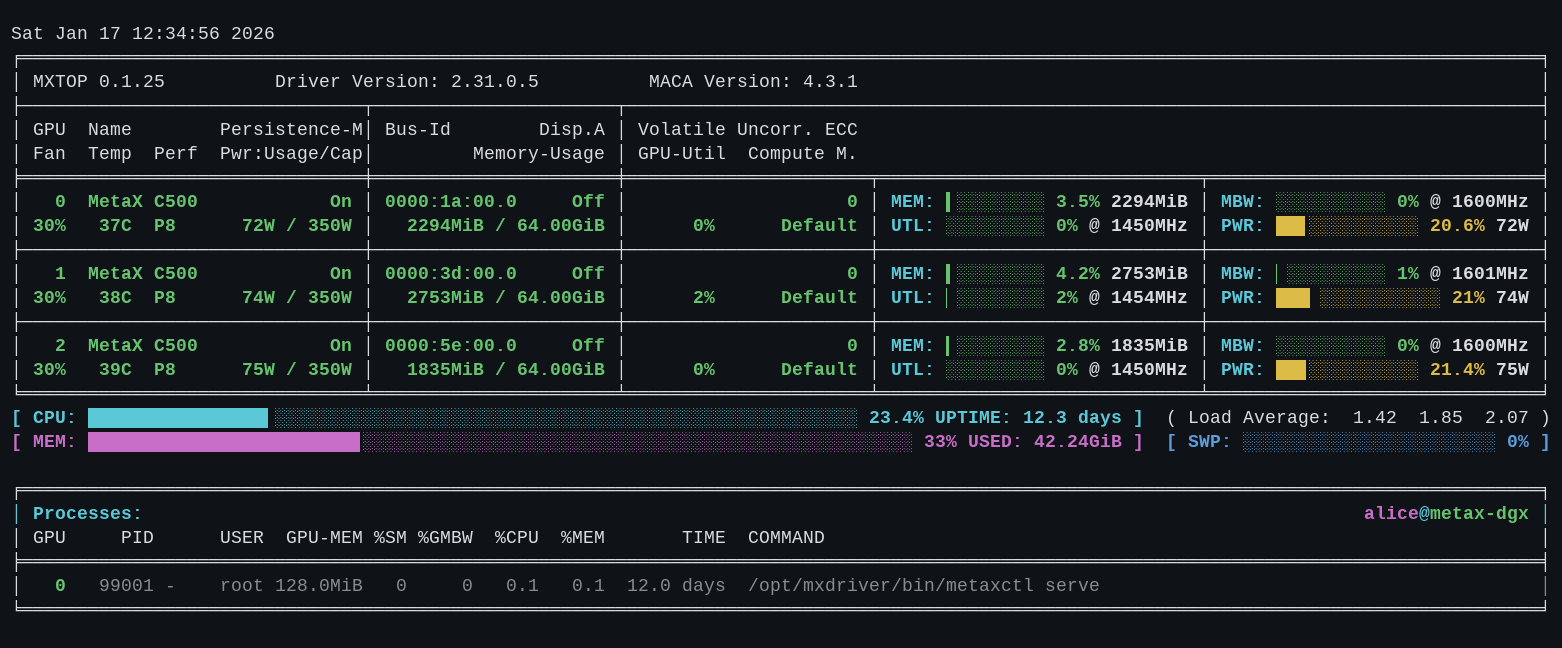
Task: Click the Compute M. column header
Action: coord(803,154)
